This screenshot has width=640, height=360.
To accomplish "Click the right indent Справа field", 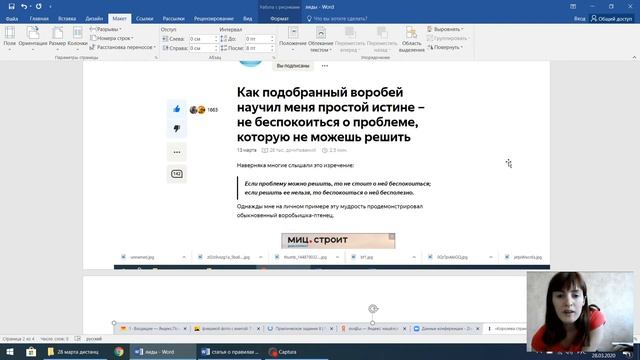I will [x=201, y=48].
